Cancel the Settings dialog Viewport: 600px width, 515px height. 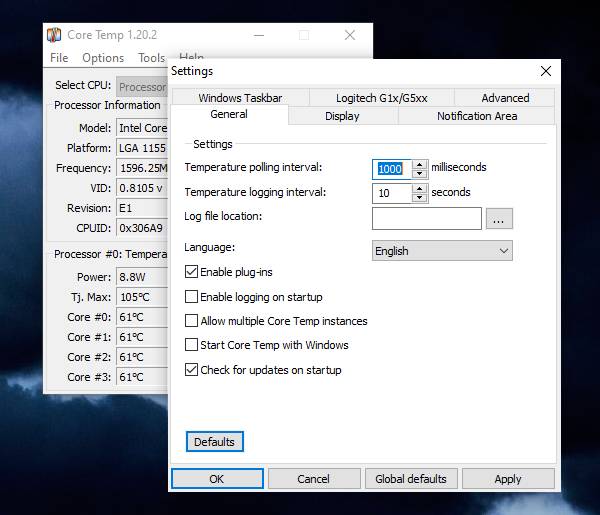pyautogui.click(x=313, y=479)
